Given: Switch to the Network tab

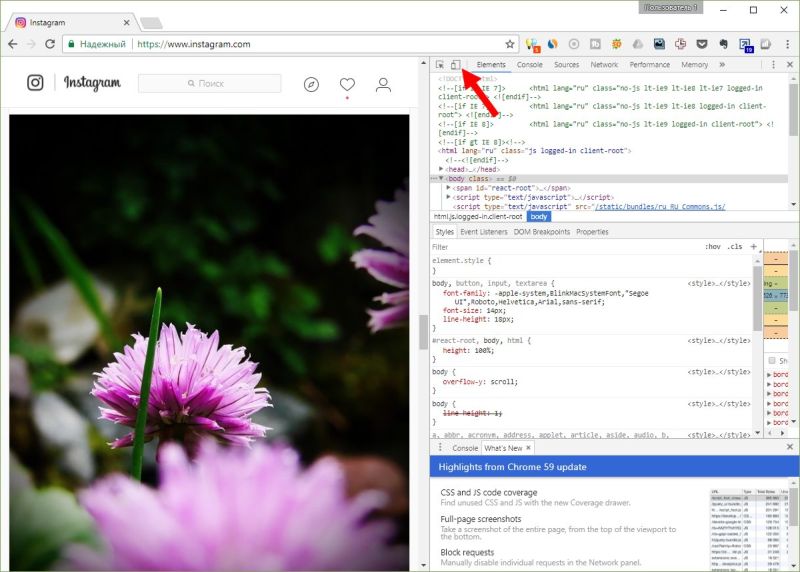Looking at the screenshot, I should (x=604, y=65).
